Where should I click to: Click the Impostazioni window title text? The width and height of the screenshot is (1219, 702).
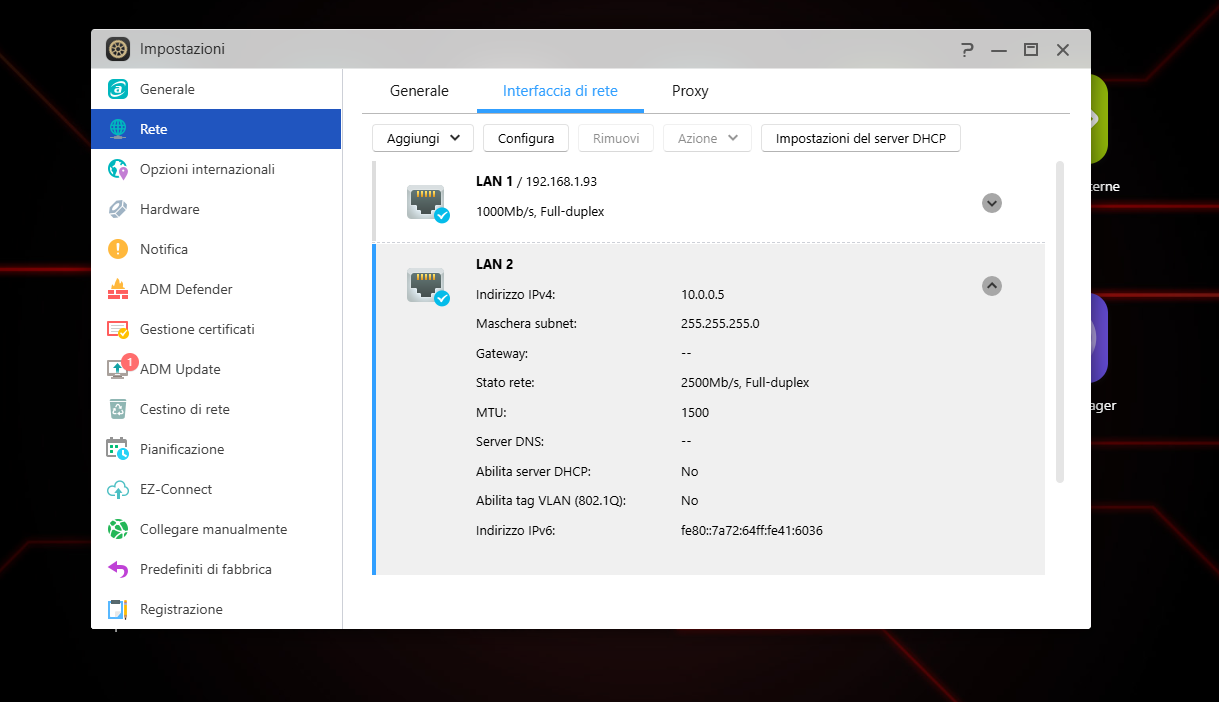[182, 49]
